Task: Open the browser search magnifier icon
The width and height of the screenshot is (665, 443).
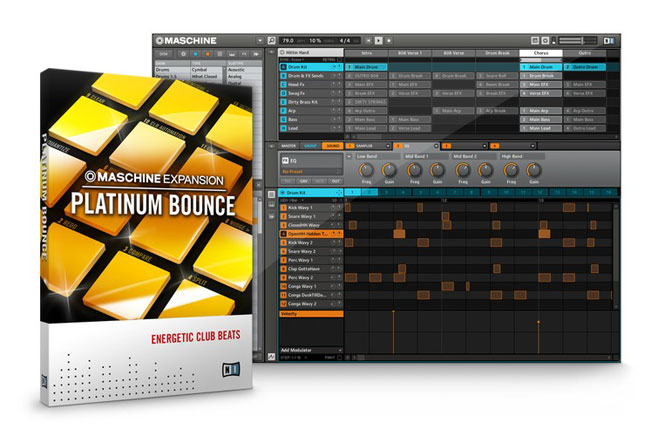Action: click(271, 41)
